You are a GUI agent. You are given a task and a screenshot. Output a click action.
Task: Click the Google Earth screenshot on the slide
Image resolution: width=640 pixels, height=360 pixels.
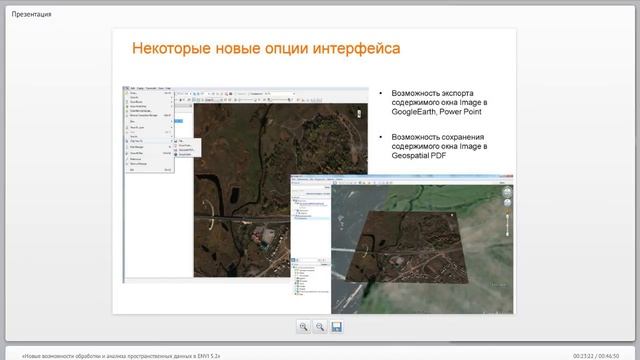402,244
